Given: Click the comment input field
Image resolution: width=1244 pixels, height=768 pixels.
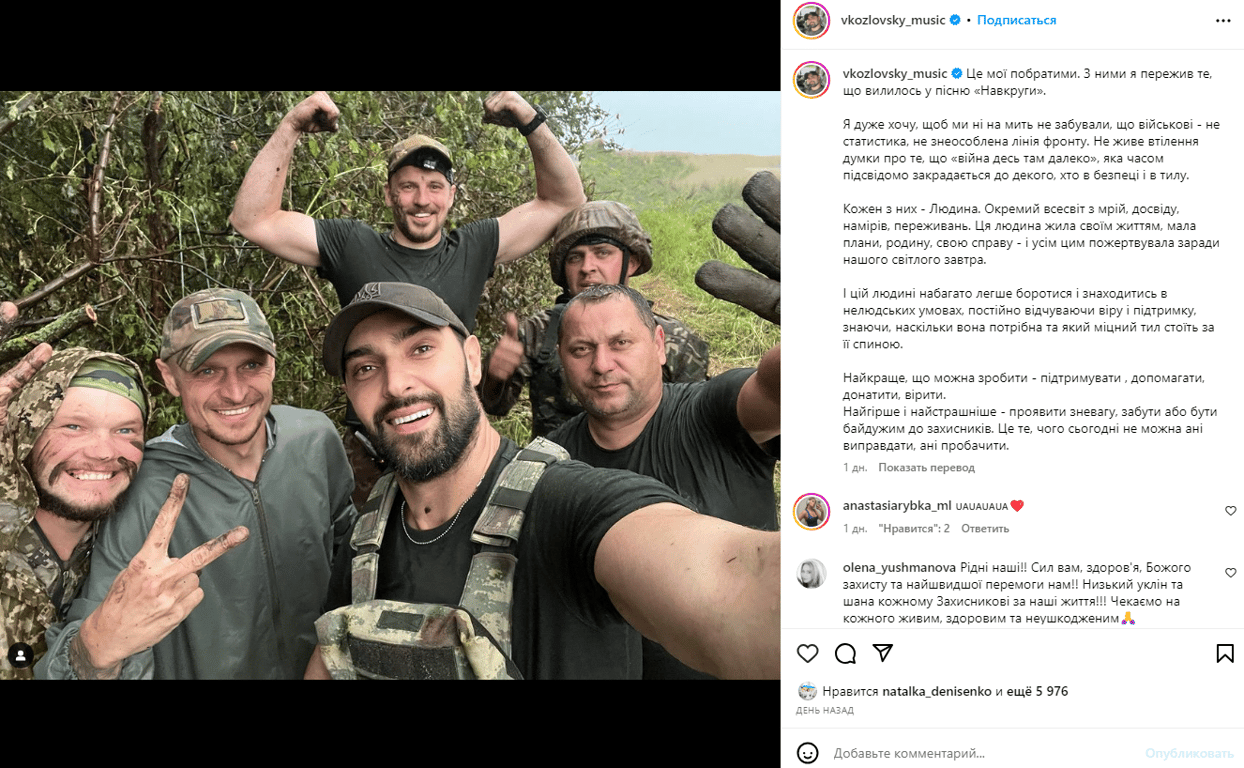Looking at the screenshot, I should point(980,753).
